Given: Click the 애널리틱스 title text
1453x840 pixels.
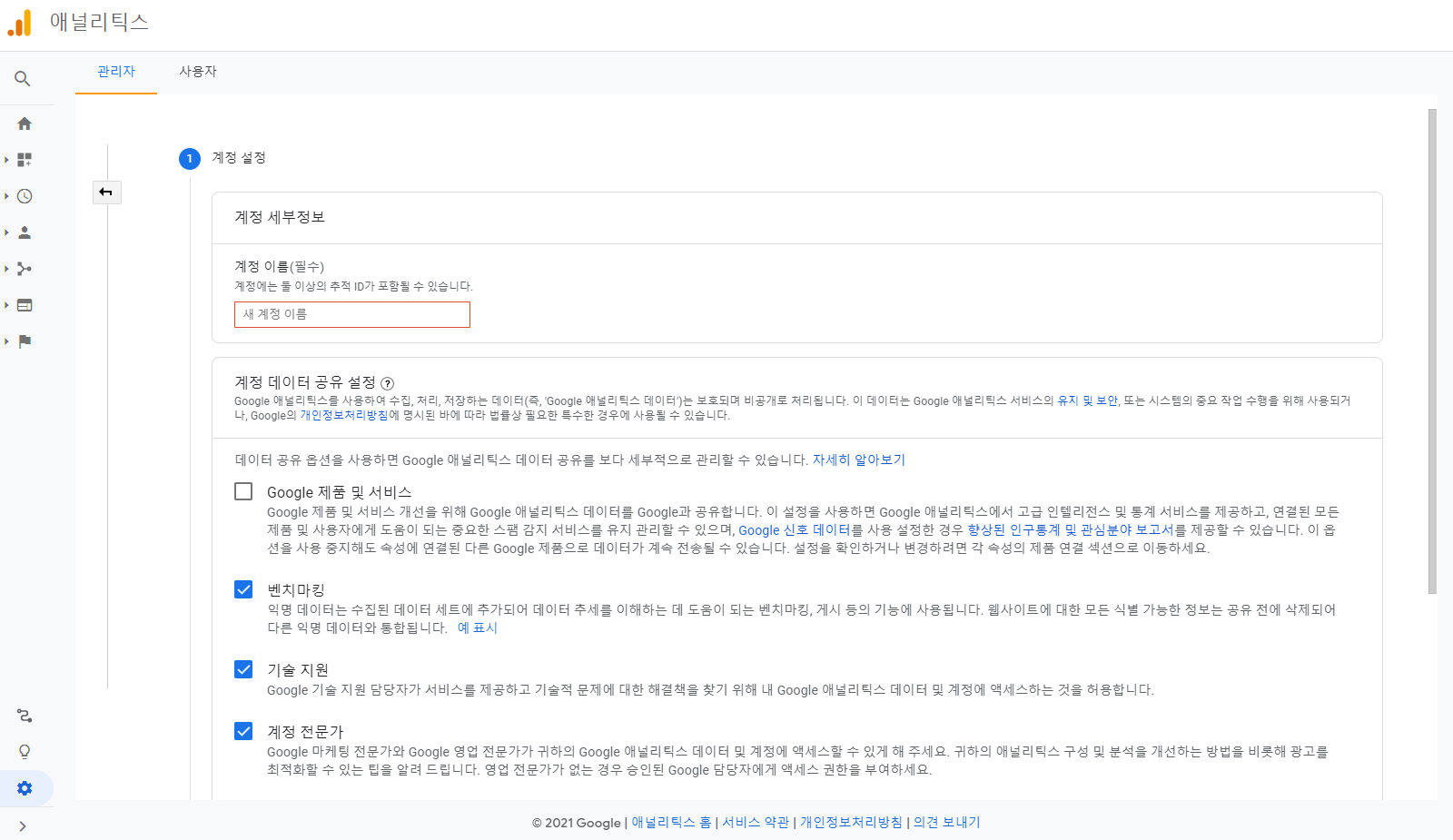Looking at the screenshot, I should coord(99,23).
